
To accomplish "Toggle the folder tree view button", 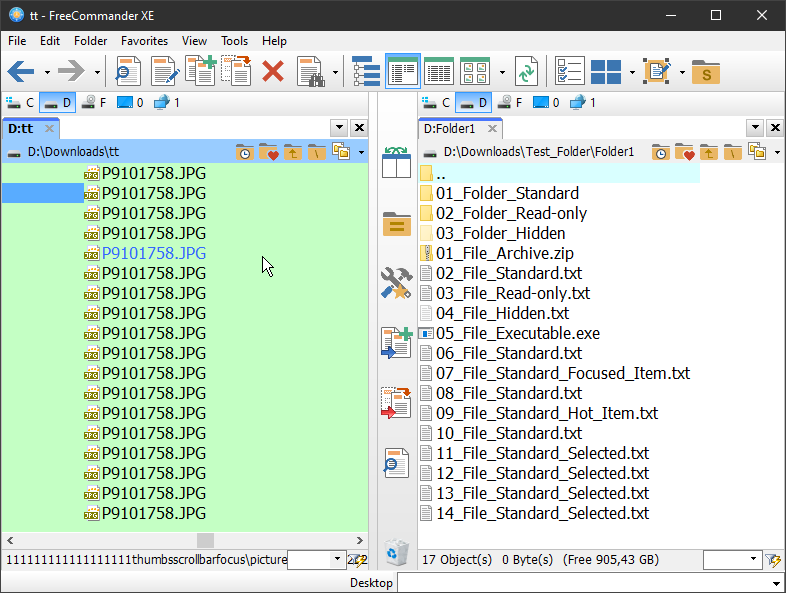I will 367,71.
